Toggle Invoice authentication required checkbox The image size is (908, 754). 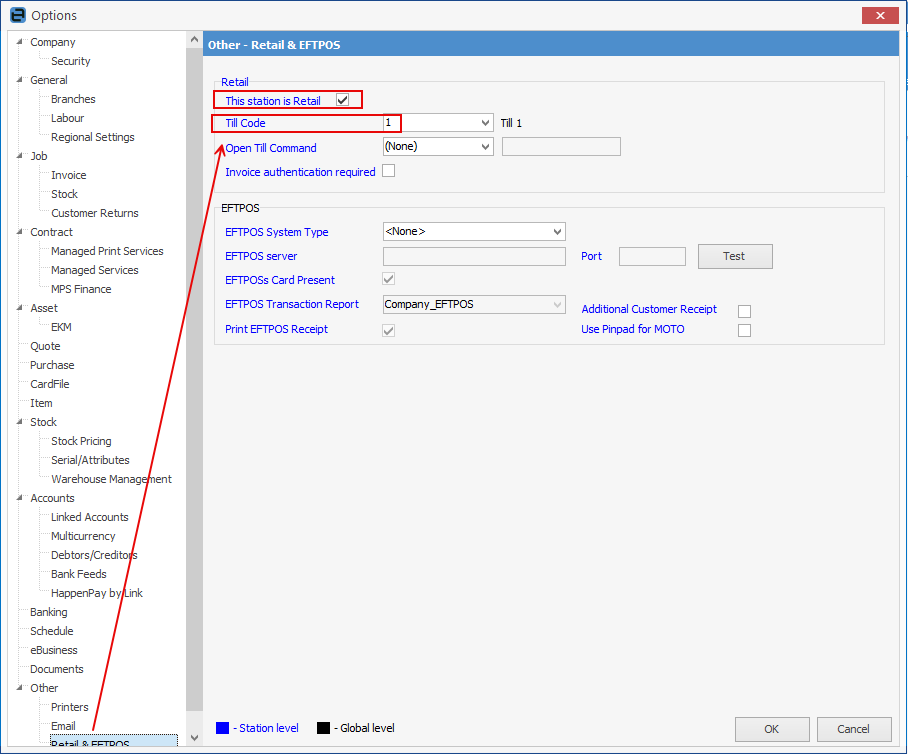pos(389,171)
